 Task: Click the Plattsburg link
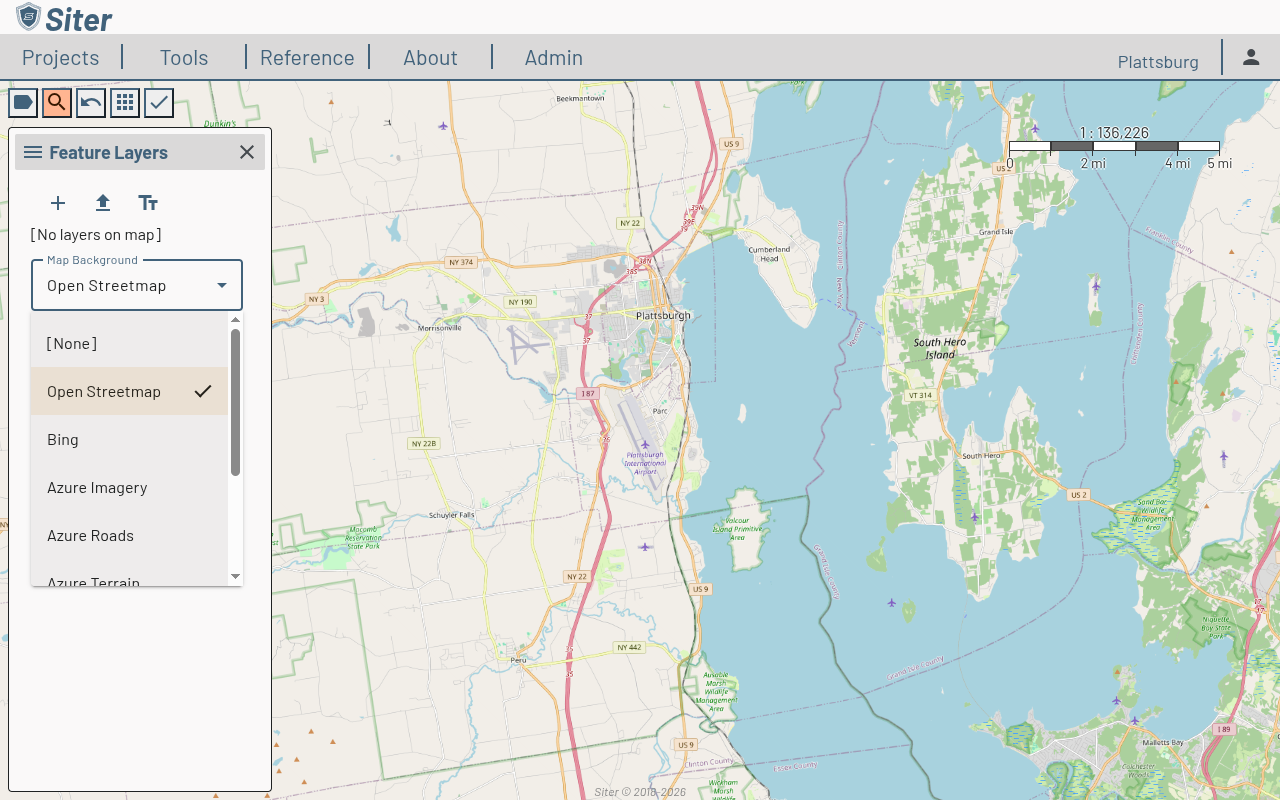(x=1157, y=61)
